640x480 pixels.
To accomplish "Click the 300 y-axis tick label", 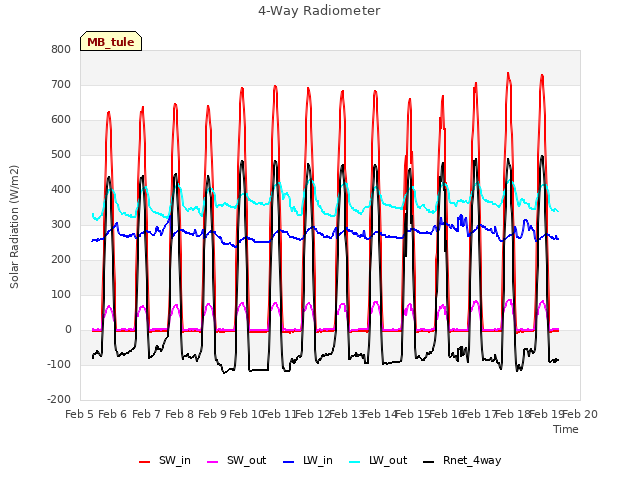I will tap(61, 224).
